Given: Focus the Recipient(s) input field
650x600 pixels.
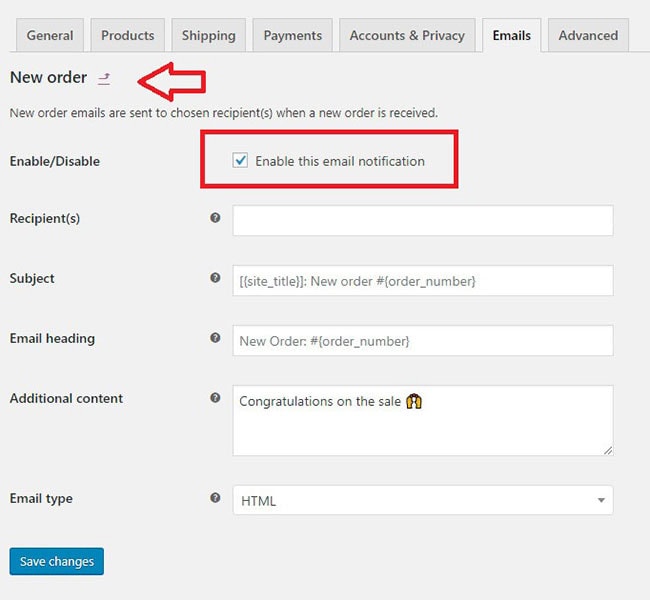Looking at the screenshot, I should point(423,221).
